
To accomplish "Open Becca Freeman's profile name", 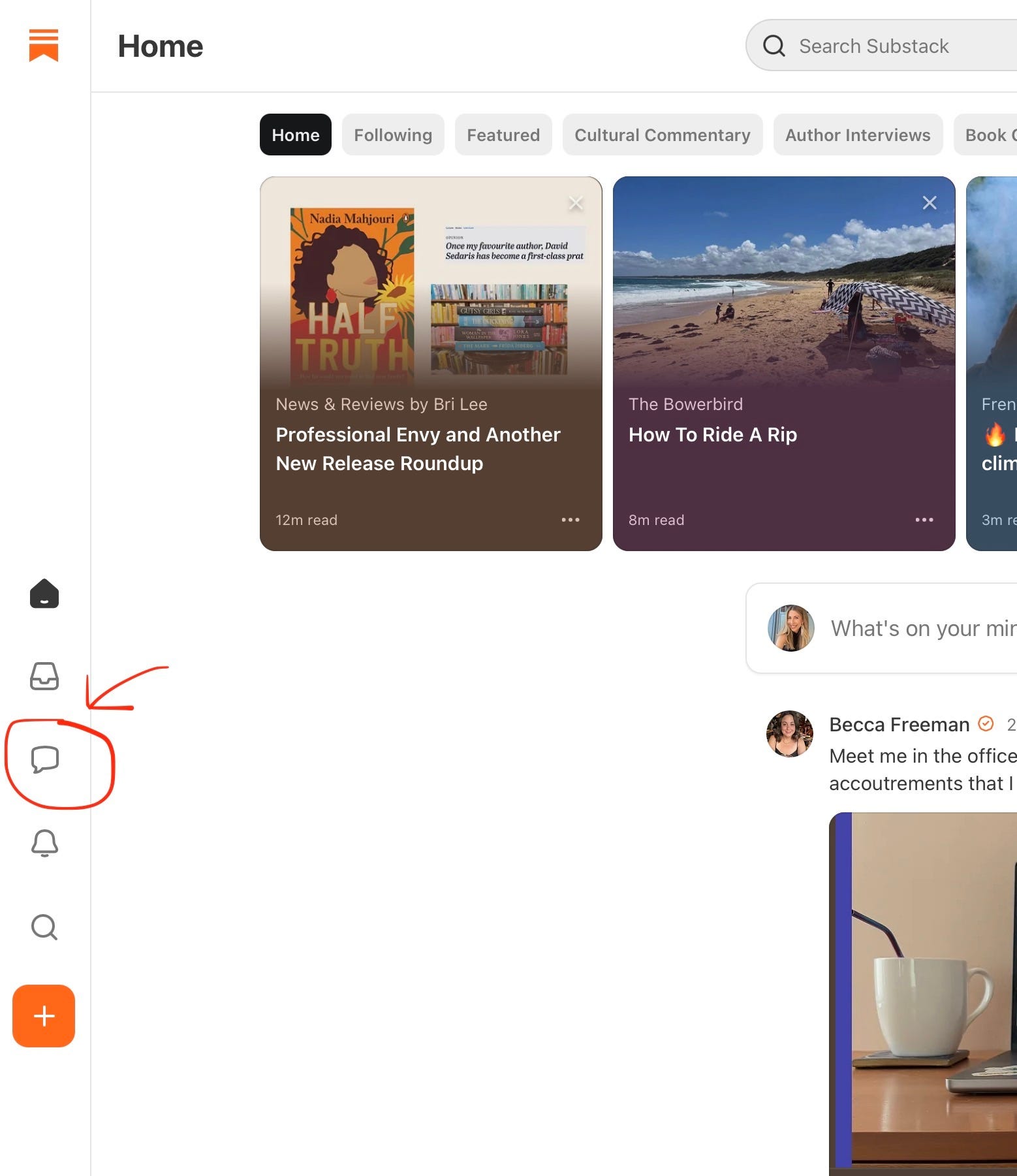I will pos(899,724).
